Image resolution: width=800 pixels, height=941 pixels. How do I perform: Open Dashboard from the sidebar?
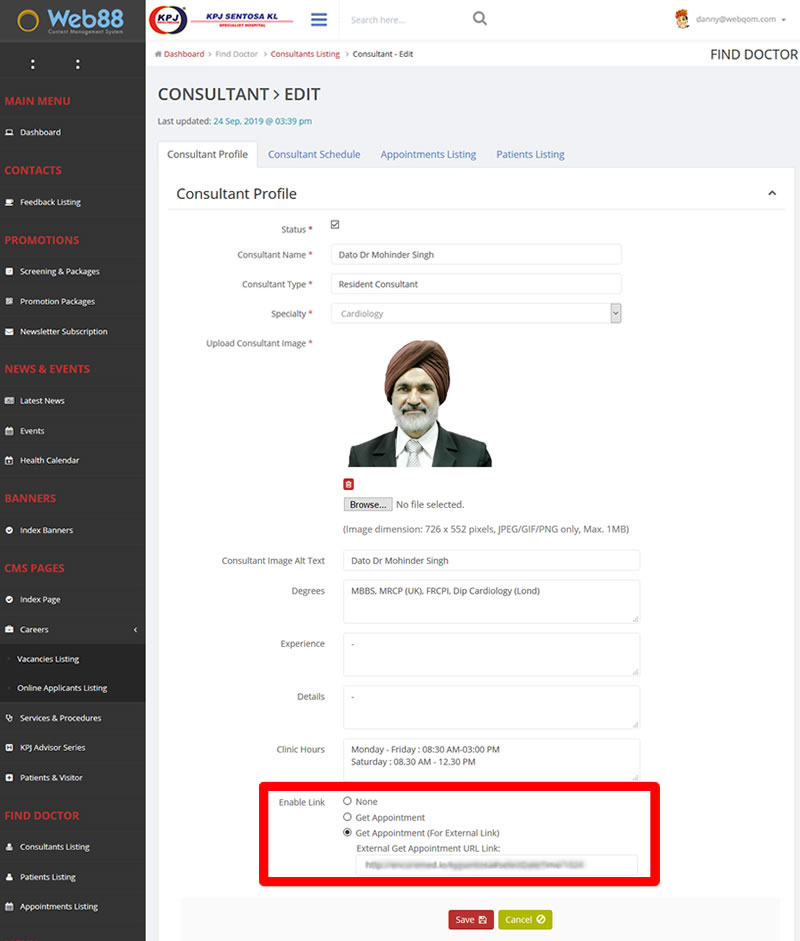coord(40,132)
